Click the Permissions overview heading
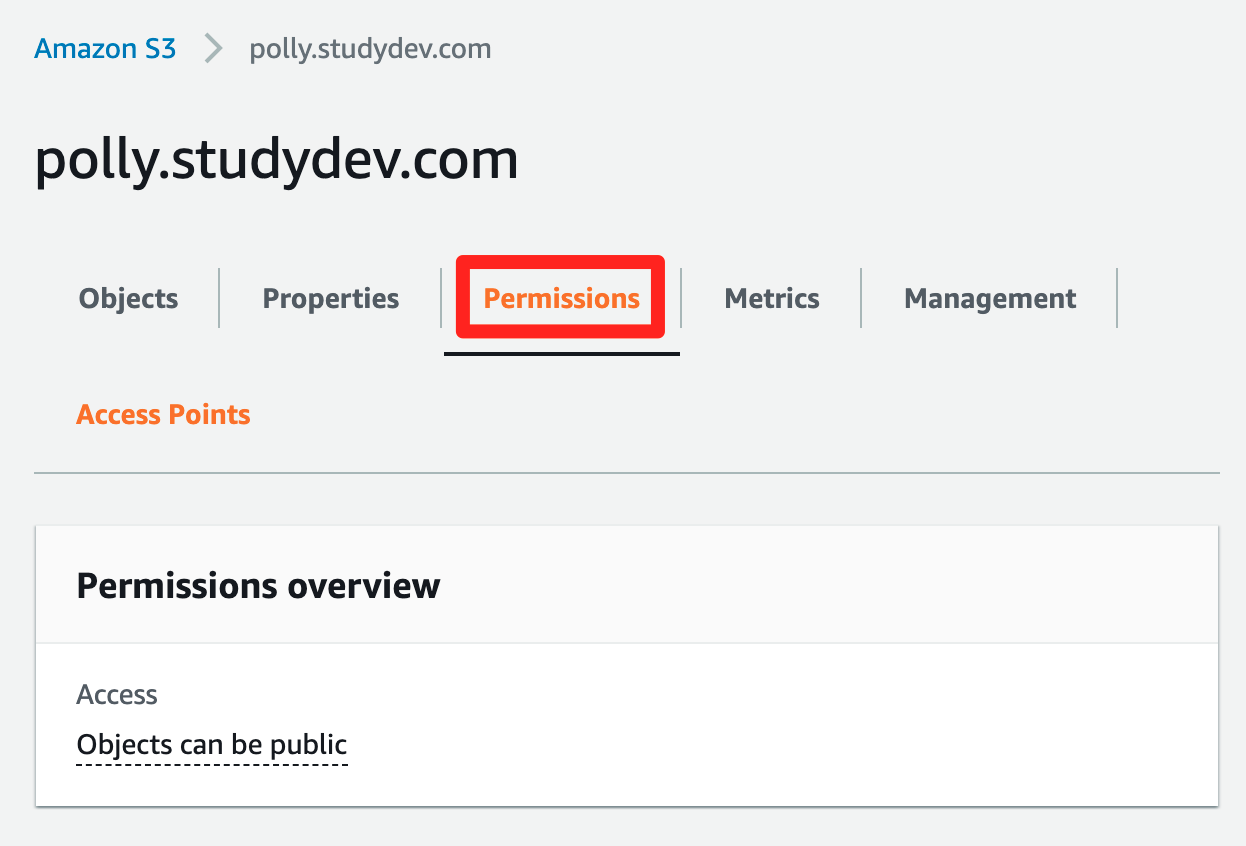 (258, 585)
